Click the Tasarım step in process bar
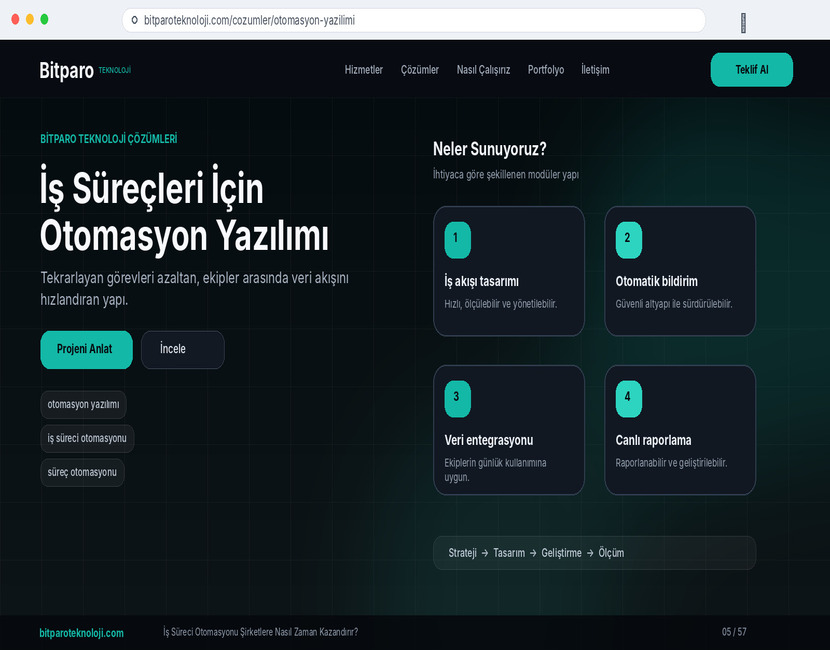 (509, 553)
